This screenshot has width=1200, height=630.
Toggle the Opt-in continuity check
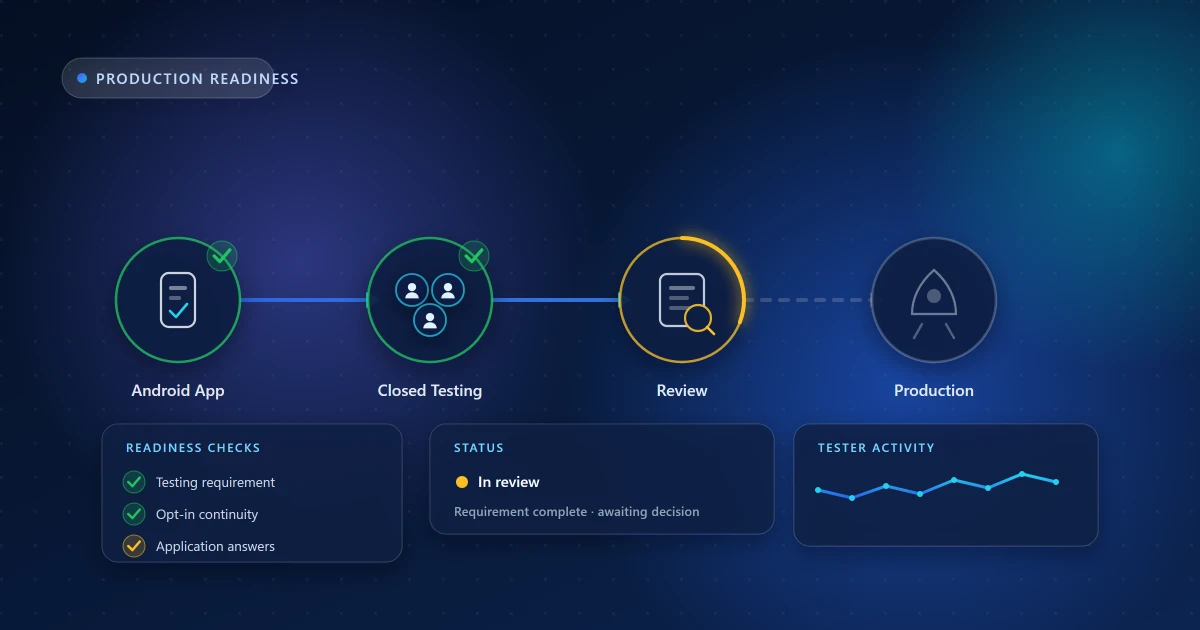click(x=134, y=514)
